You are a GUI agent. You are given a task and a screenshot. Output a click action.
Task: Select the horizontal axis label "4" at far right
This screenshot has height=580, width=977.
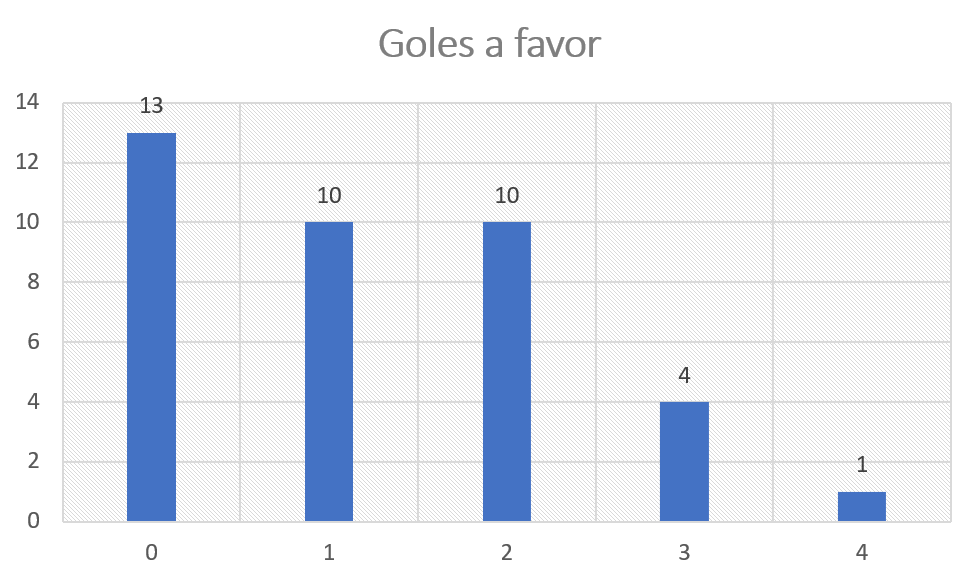pos(862,553)
